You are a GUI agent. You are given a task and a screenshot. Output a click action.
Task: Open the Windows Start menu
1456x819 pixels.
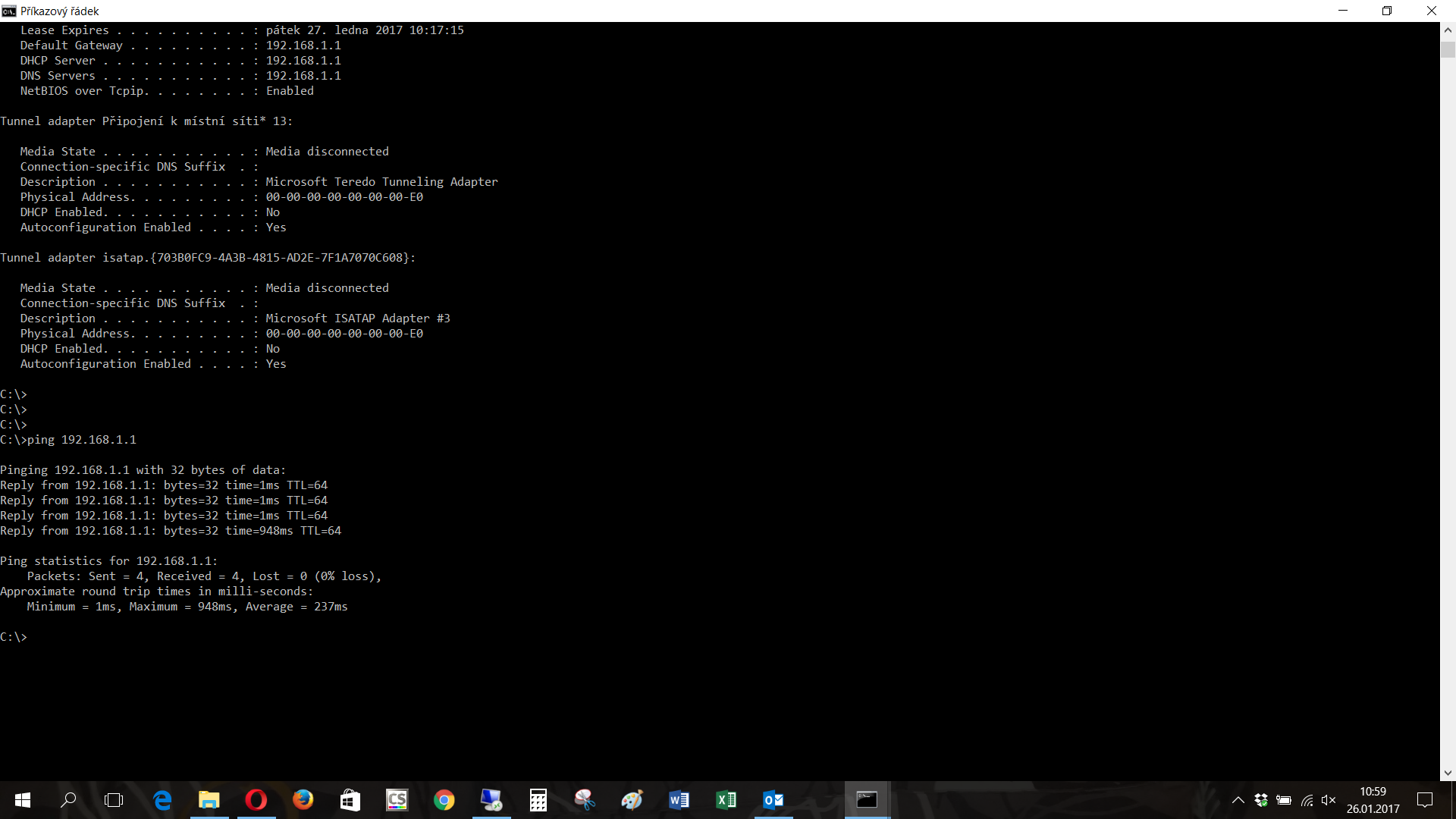(23, 800)
